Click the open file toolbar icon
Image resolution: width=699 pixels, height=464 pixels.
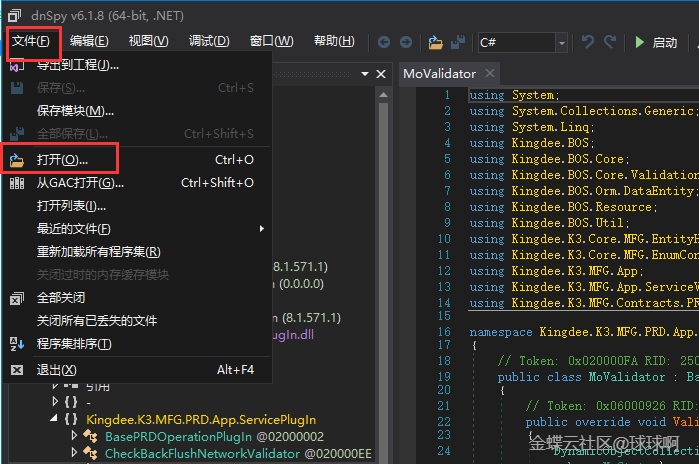click(x=435, y=42)
